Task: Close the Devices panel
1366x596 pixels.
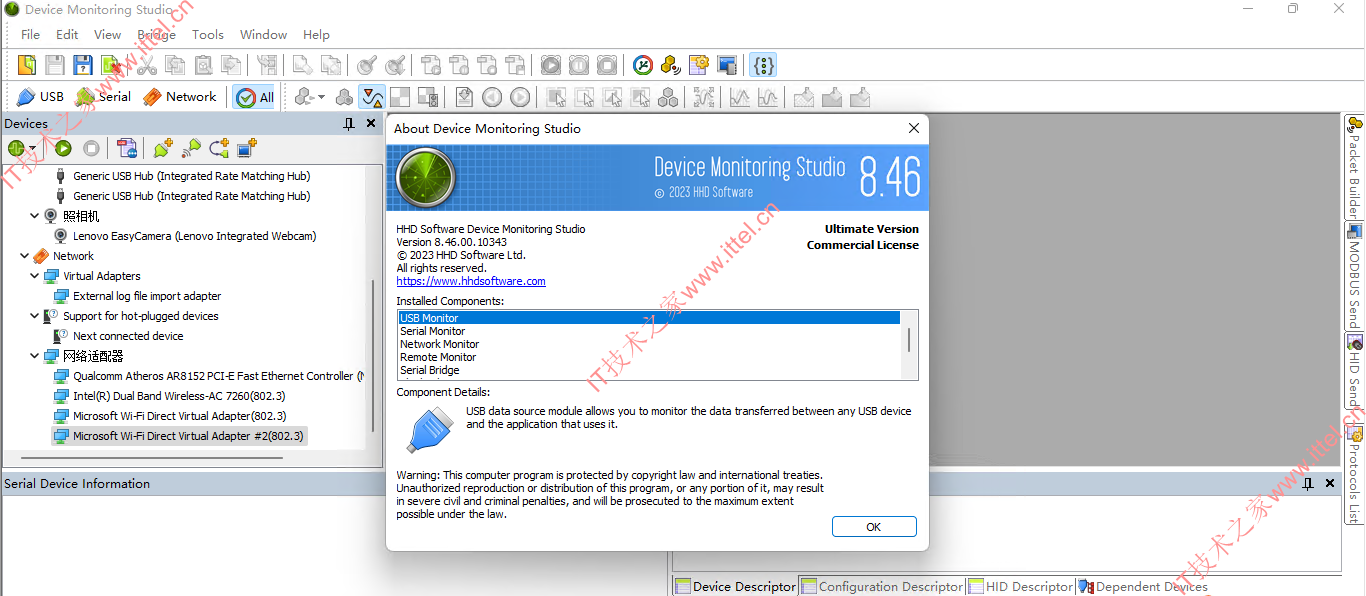Action: pyautogui.click(x=371, y=124)
